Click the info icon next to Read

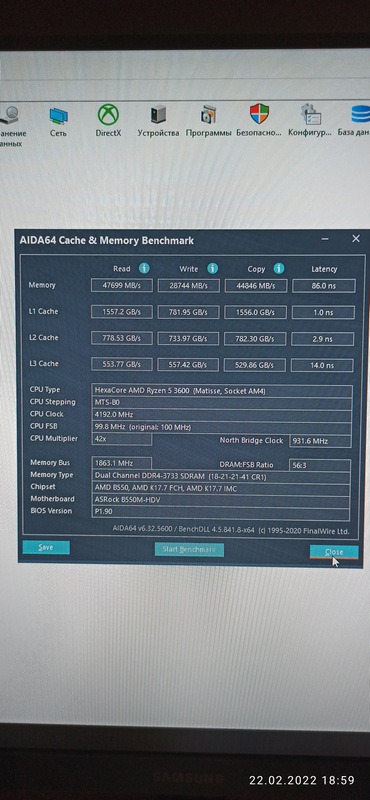point(144,268)
